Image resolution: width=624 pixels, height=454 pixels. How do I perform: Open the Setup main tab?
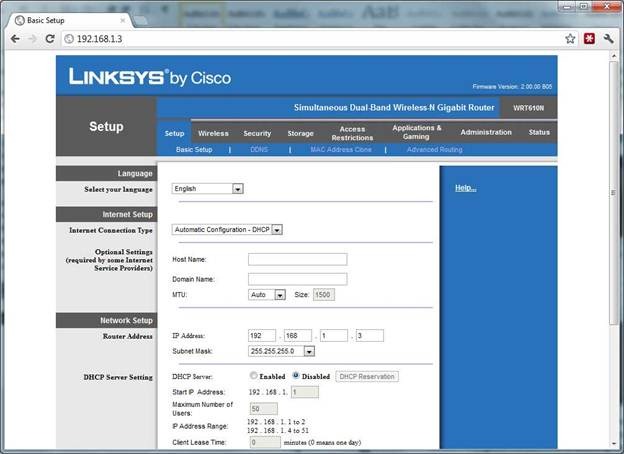click(174, 133)
